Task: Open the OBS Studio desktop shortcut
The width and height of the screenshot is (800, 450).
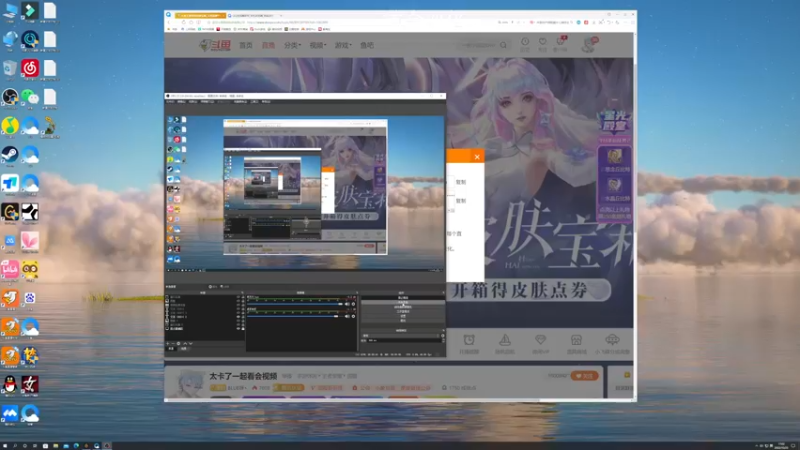Action: pyautogui.click(x=10, y=97)
